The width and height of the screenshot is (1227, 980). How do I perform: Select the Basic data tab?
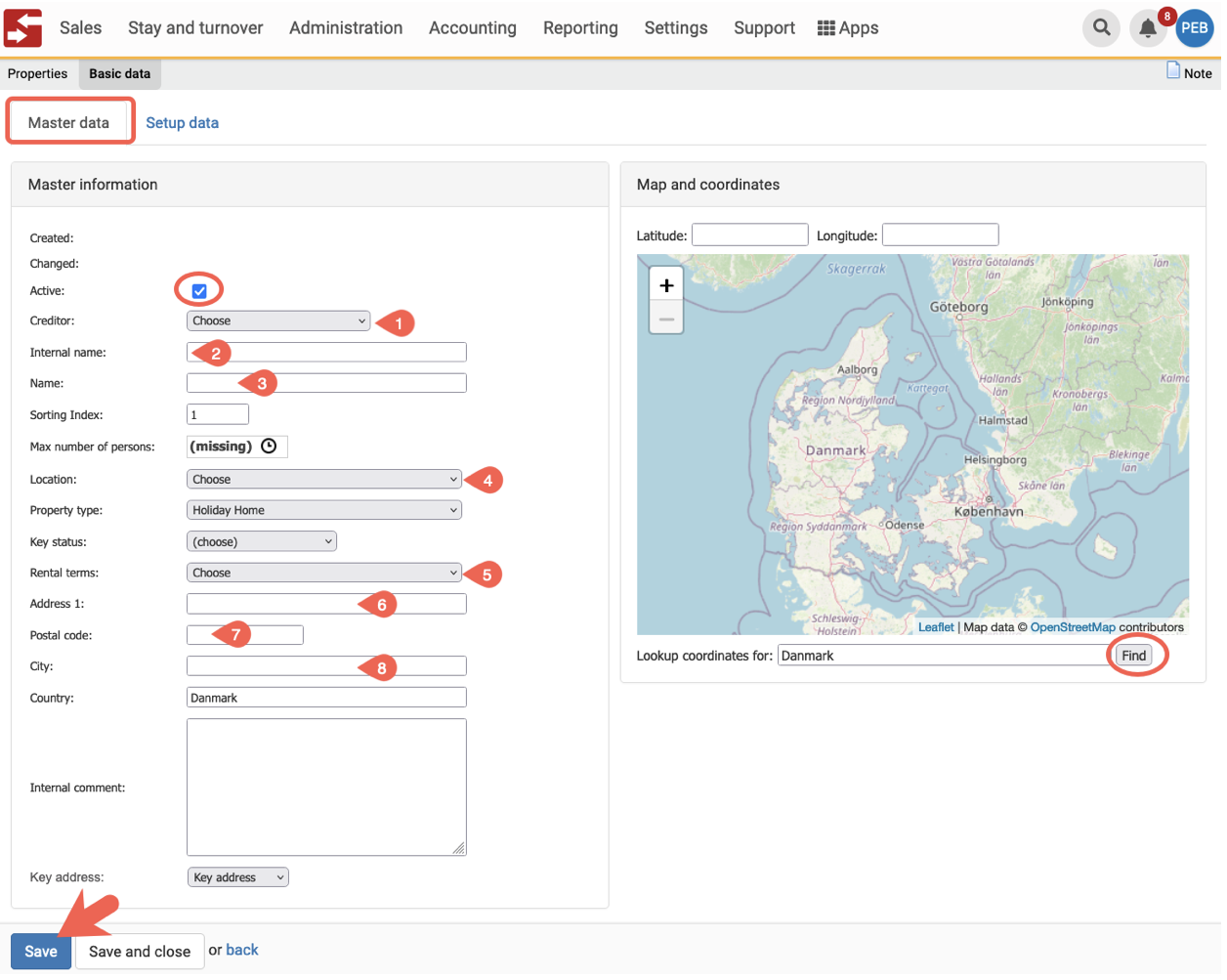click(x=120, y=74)
